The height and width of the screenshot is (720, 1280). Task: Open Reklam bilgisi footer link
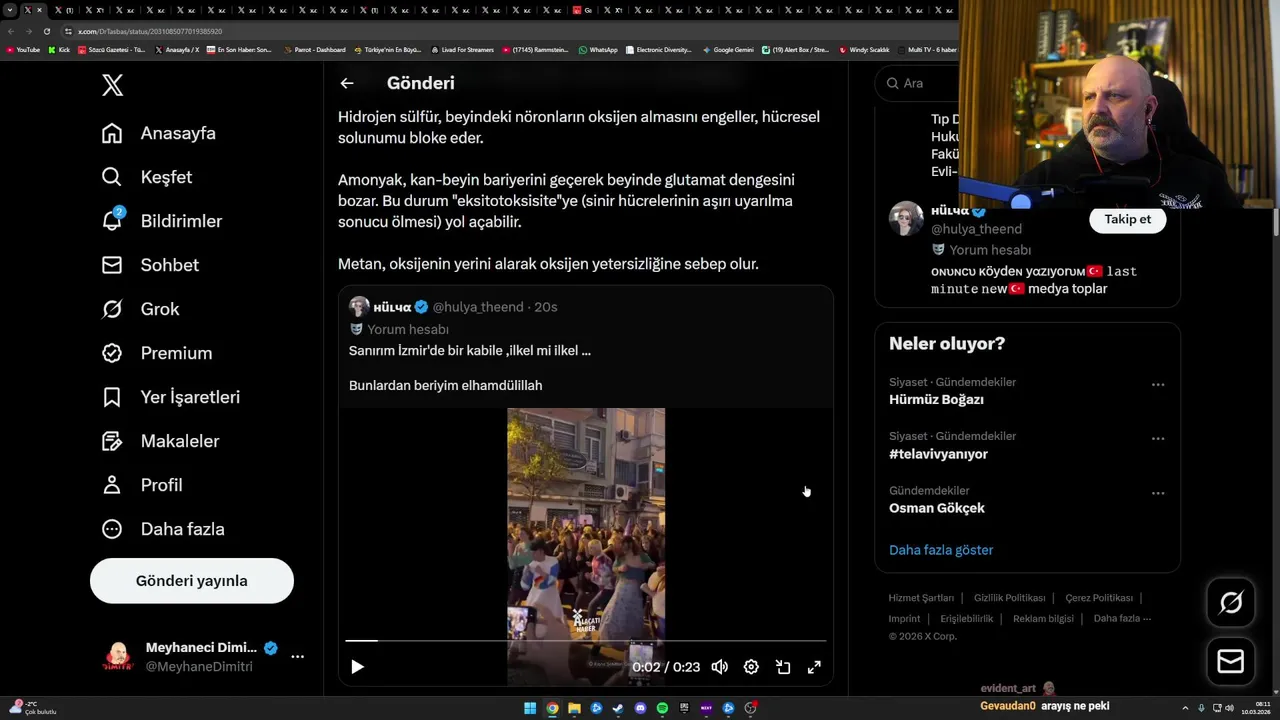(x=1043, y=619)
